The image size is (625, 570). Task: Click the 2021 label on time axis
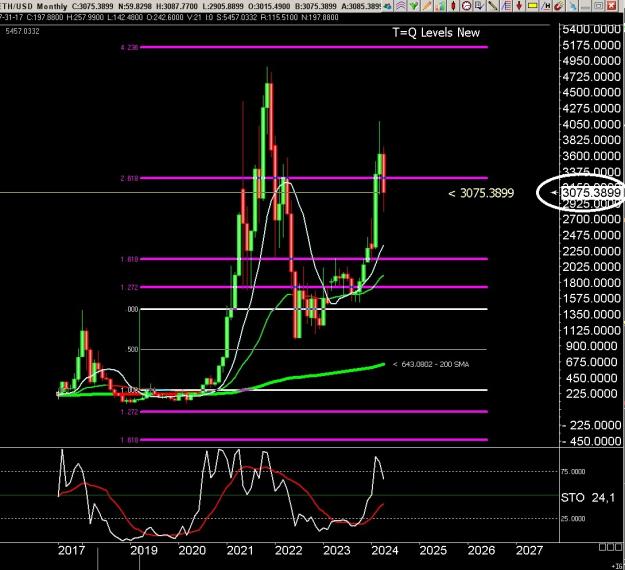(x=240, y=550)
